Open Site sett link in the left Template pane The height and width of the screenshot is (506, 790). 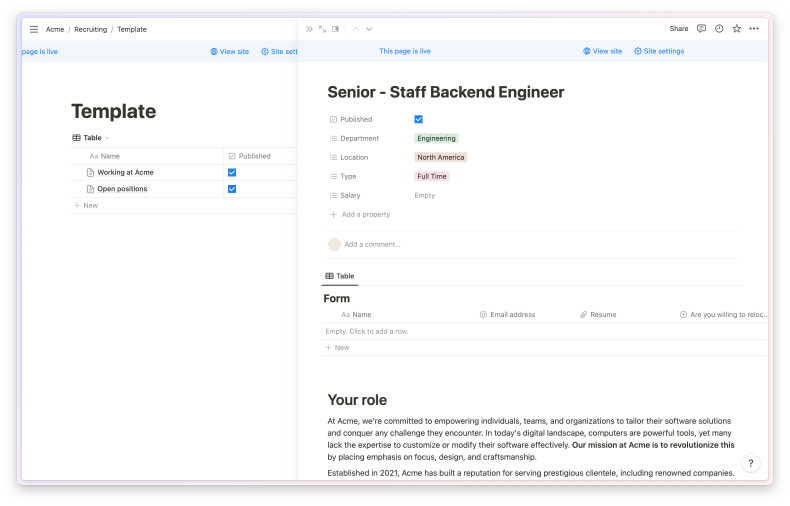click(279, 52)
